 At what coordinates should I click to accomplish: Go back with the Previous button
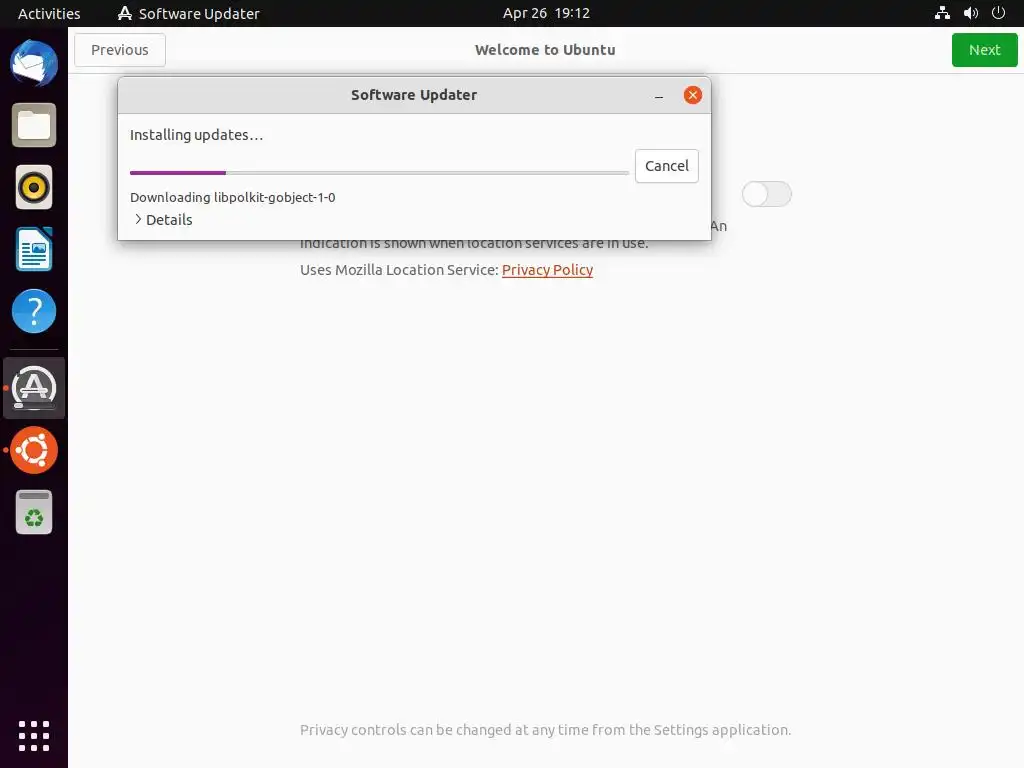(x=120, y=50)
